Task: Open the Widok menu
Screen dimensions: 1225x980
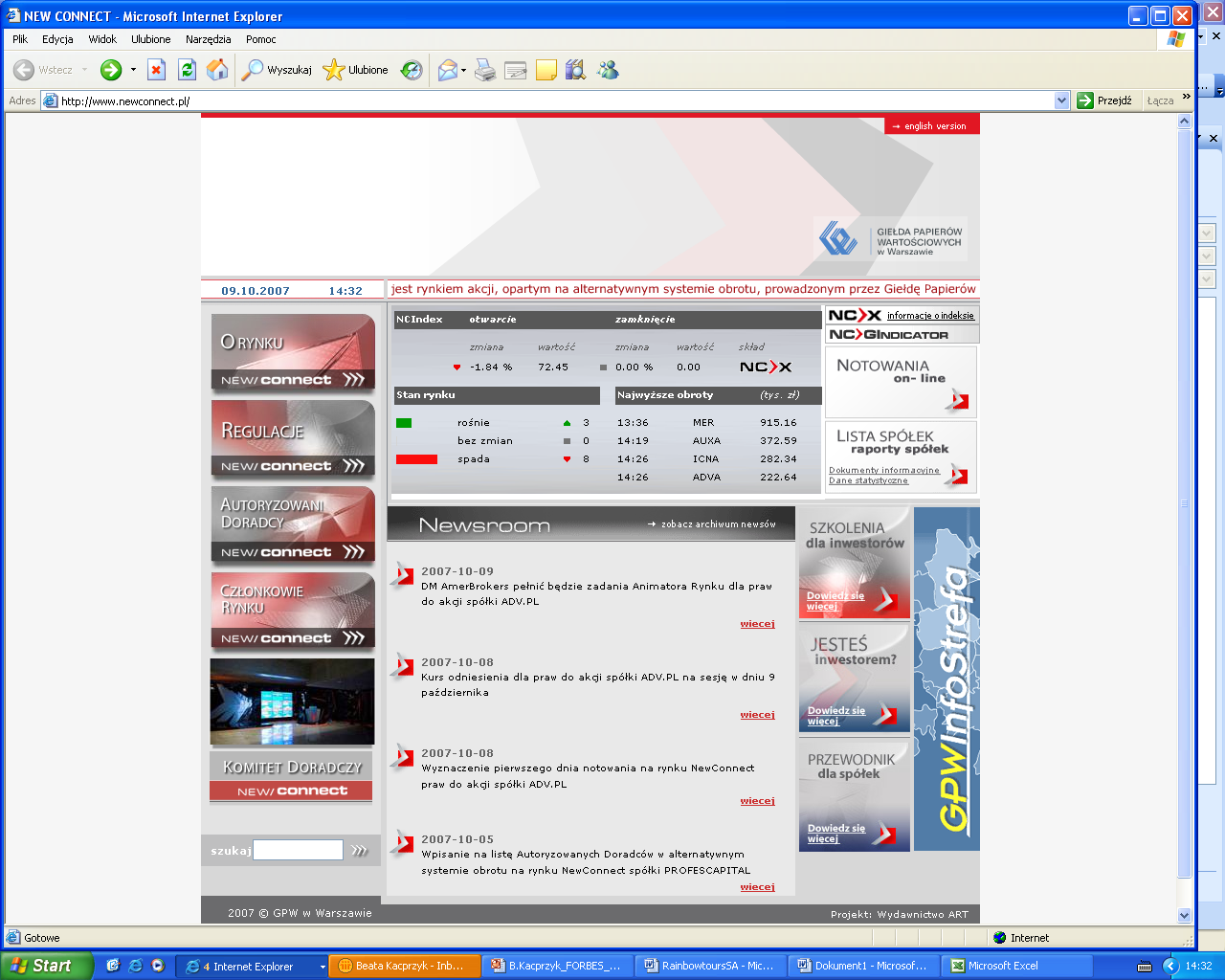Action: click(x=102, y=39)
